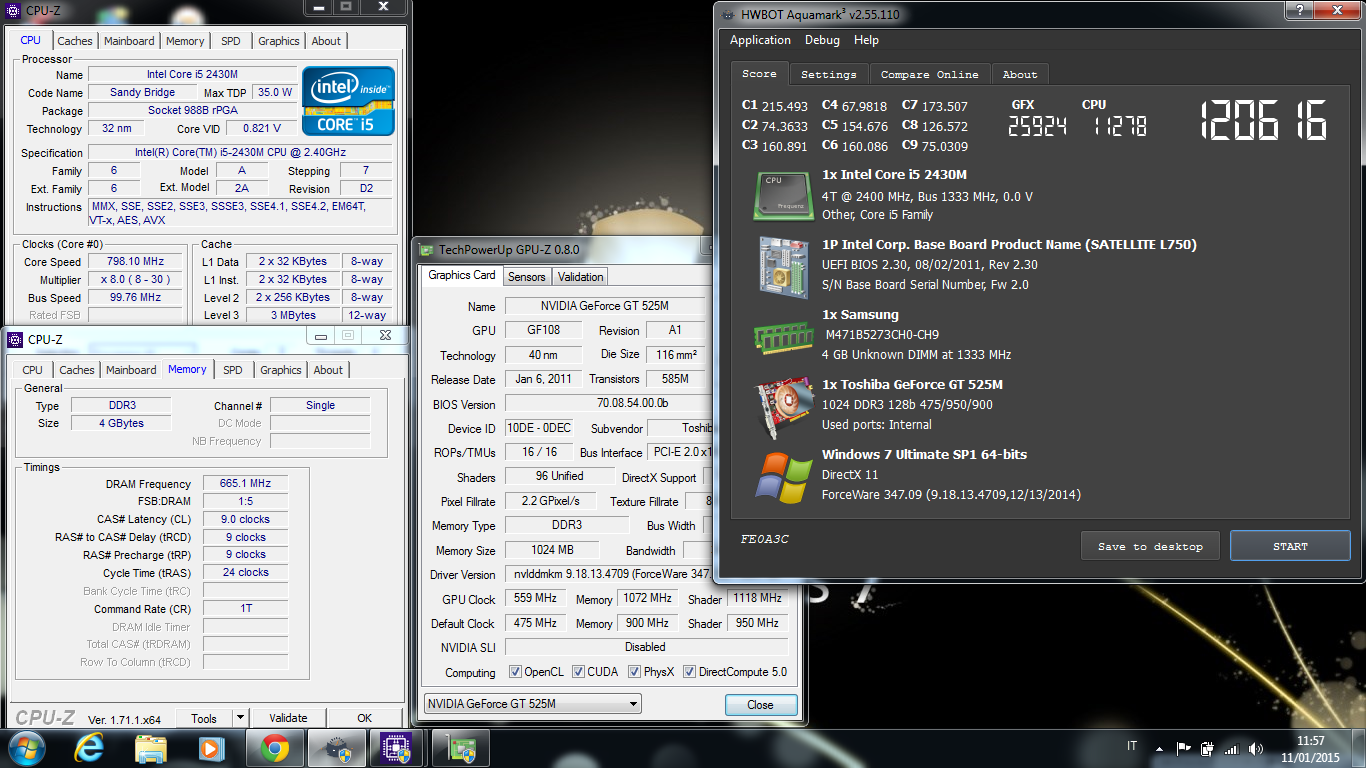The height and width of the screenshot is (768, 1366).
Task: Switch to purple CPU-Z taskbar button
Action: tap(398, 748)
